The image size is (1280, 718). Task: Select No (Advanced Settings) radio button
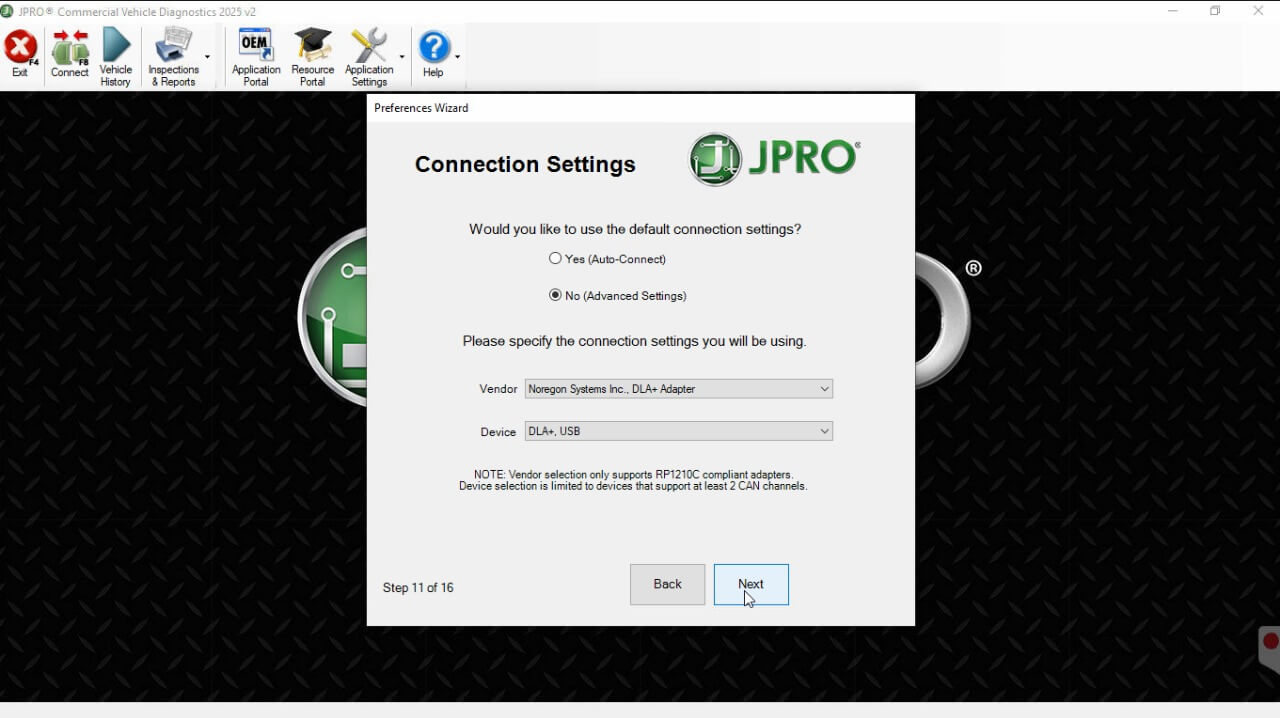[556, 295]
